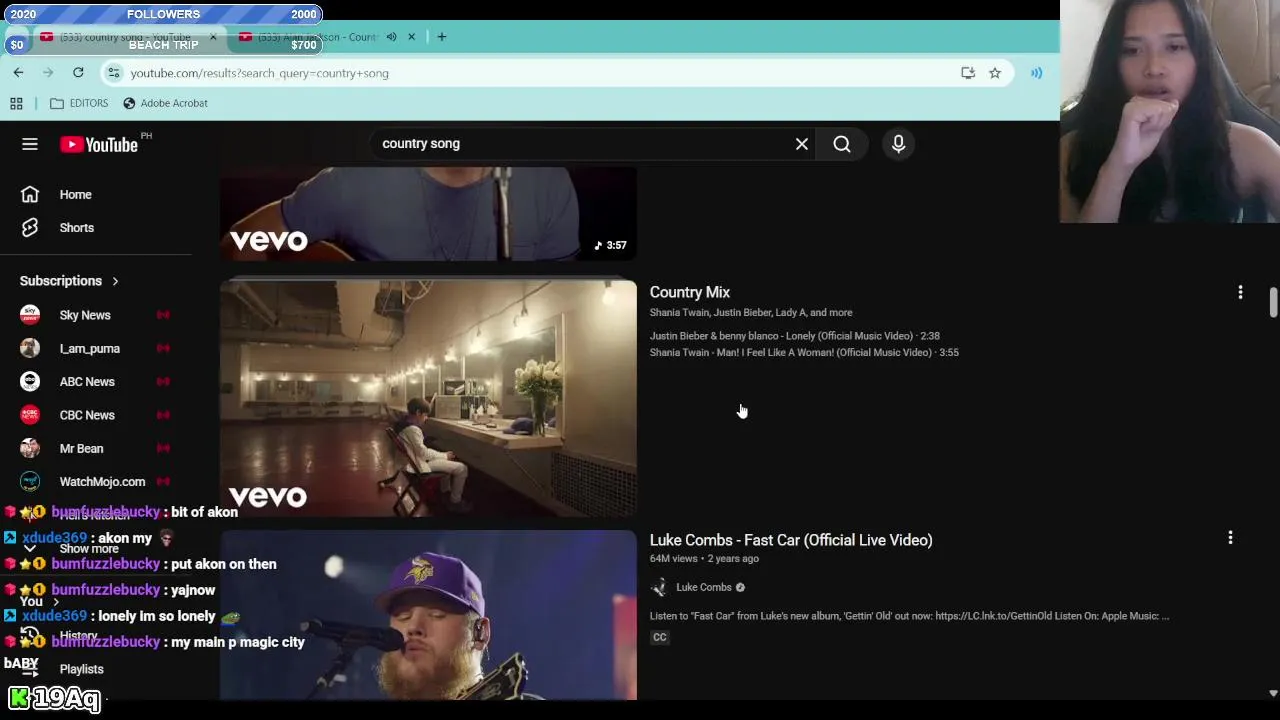Bookmark this page with star icon
This screenshot has height=720, width=1280.
click(x=995, y=73)
